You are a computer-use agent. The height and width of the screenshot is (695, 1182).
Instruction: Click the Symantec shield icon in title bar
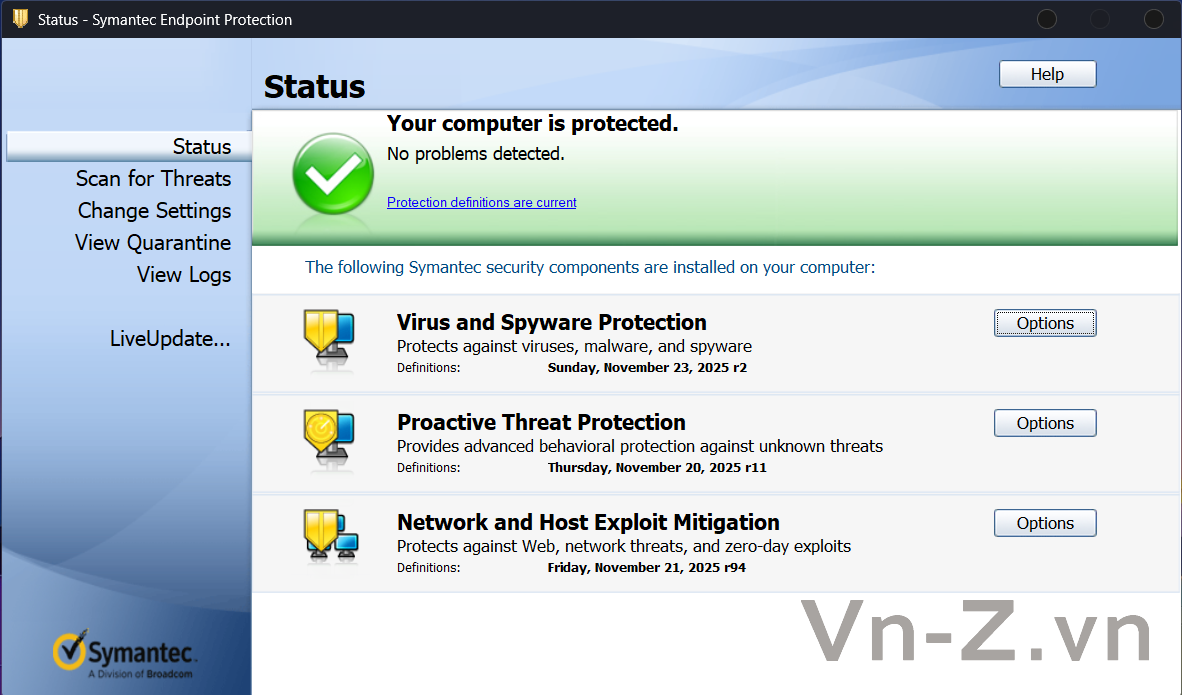click(20, 19)
